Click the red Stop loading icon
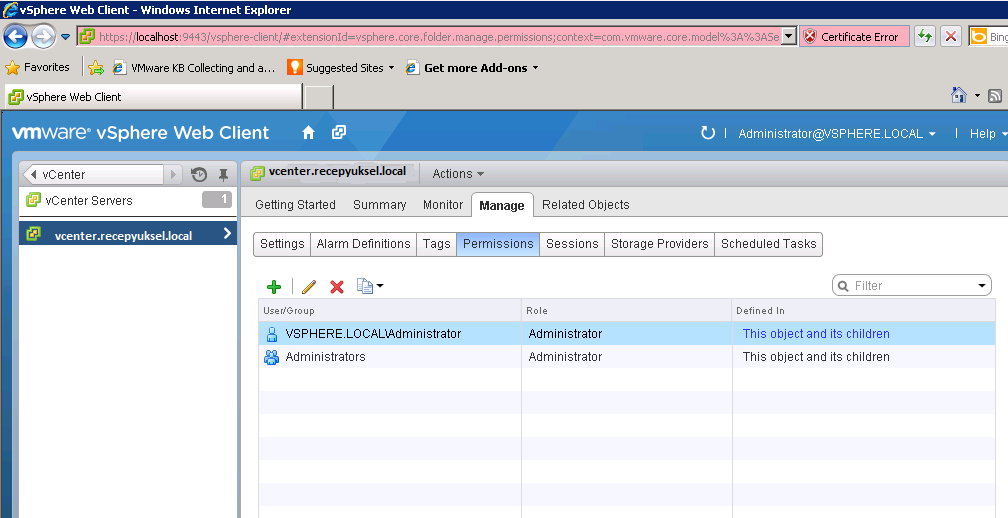Image resolution: width=1008 pixels, height=518 pixels. coord(951,37)
